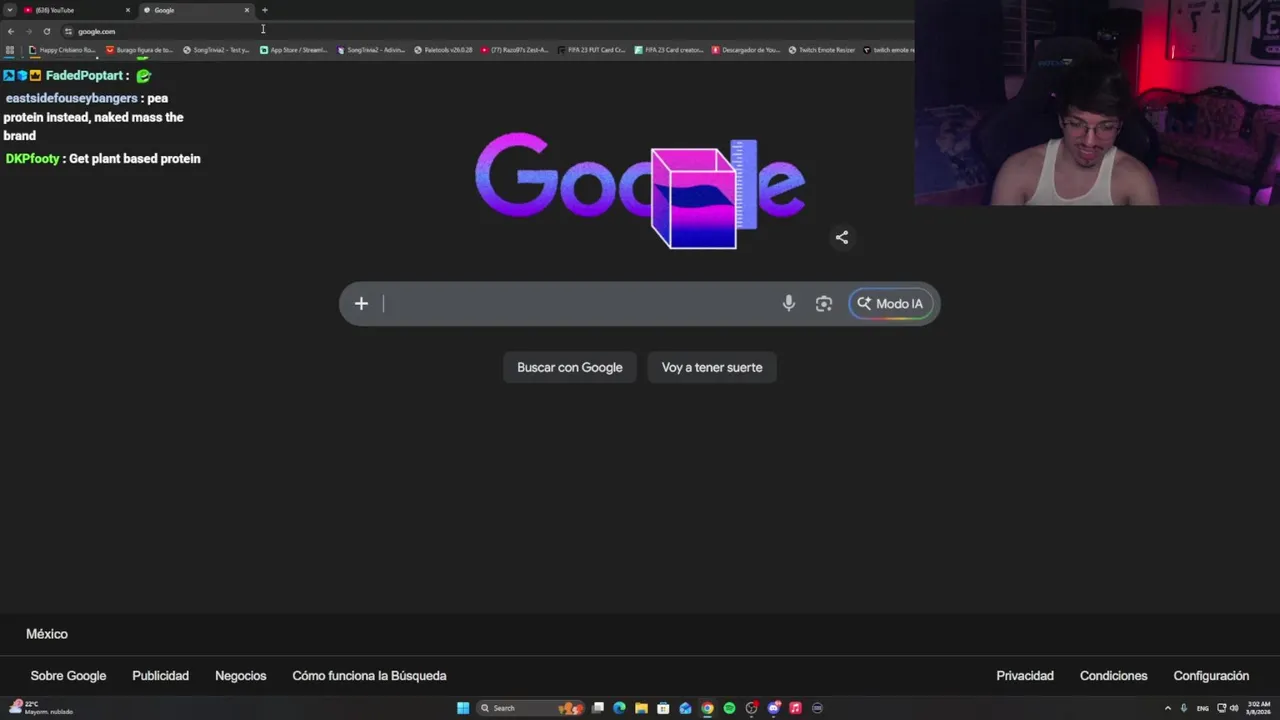Screen dimensions: 1280x720
Task: Open Task View in taskbar
Action: pos(598,708)
